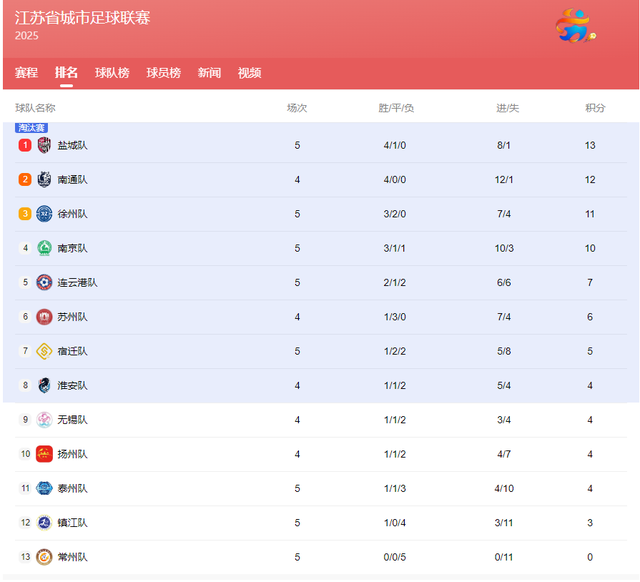Open the 赛程 schedule tab
Image resolution: width=640 pixels, height=582 pixels.
coord(27,73)
